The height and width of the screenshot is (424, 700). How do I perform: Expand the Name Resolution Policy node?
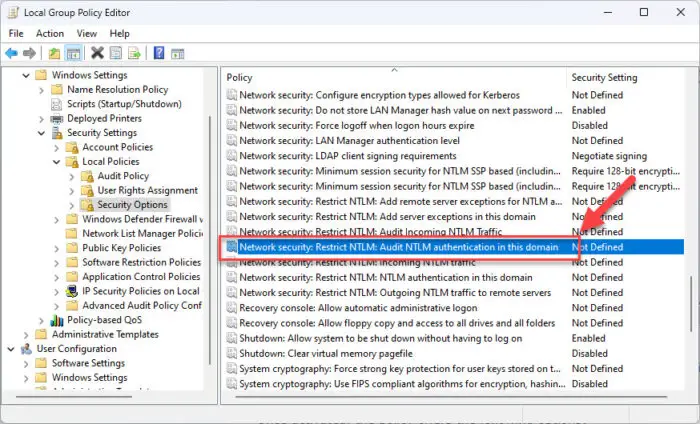click(x=41, y=90)
